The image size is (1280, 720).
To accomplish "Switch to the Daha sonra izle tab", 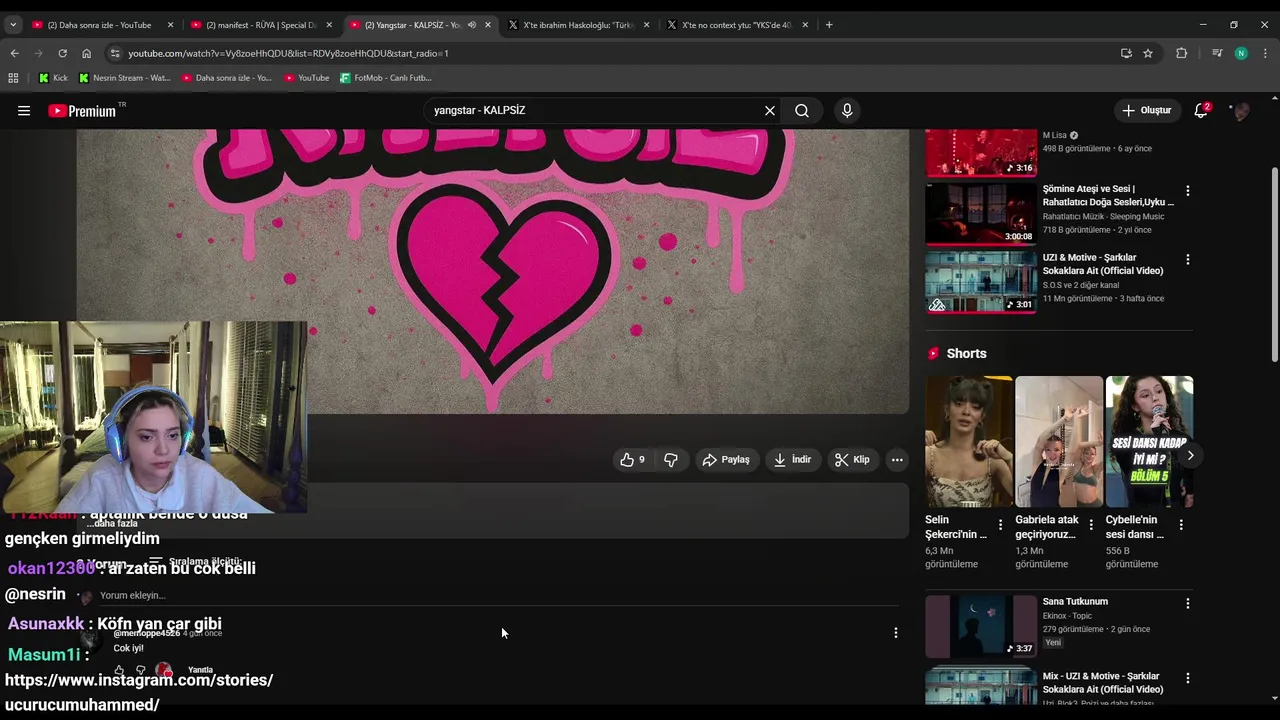I will point(99,25).
